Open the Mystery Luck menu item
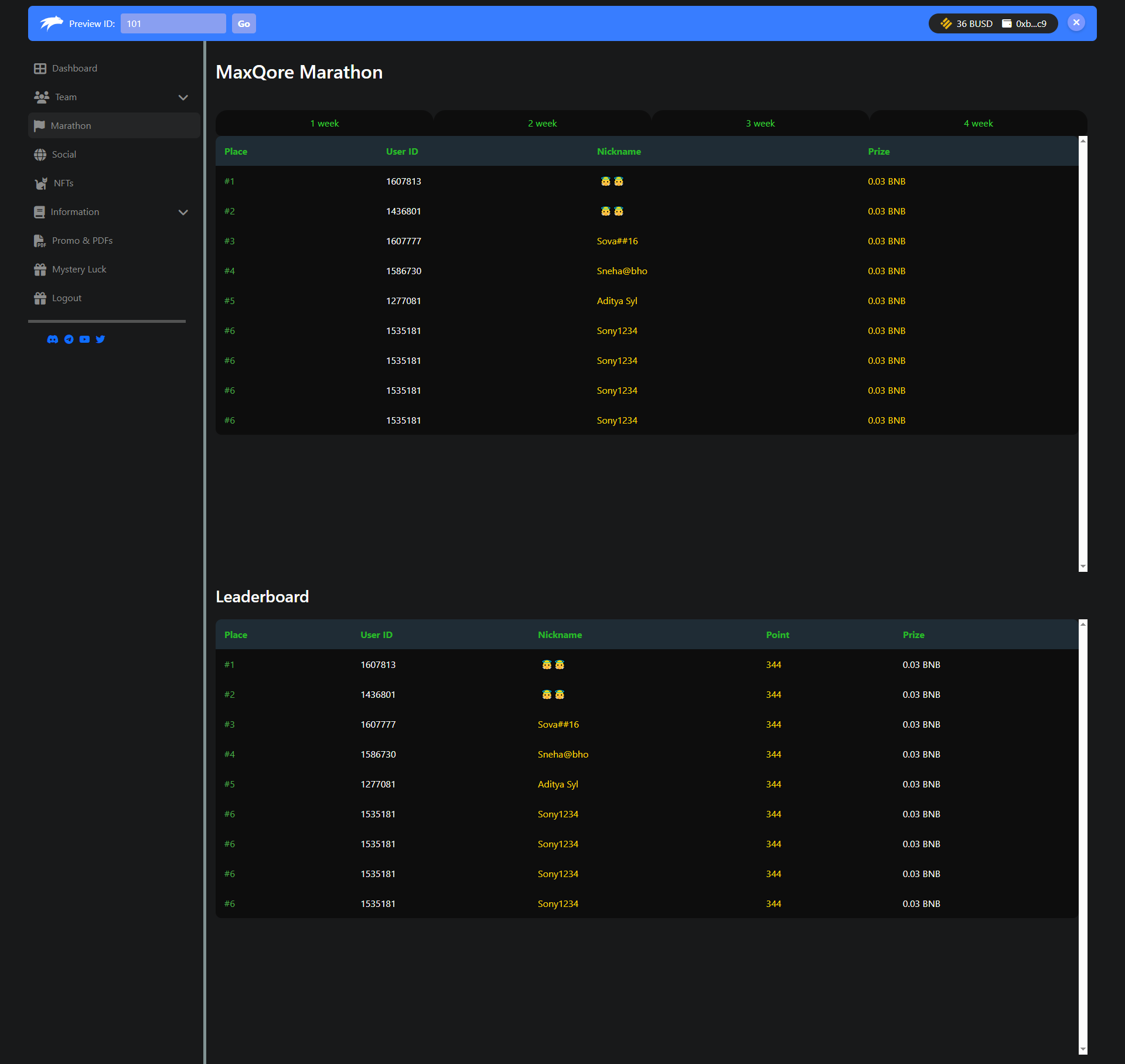The width and height of the screenshot is (1125, 1064). tap(114, 270)
